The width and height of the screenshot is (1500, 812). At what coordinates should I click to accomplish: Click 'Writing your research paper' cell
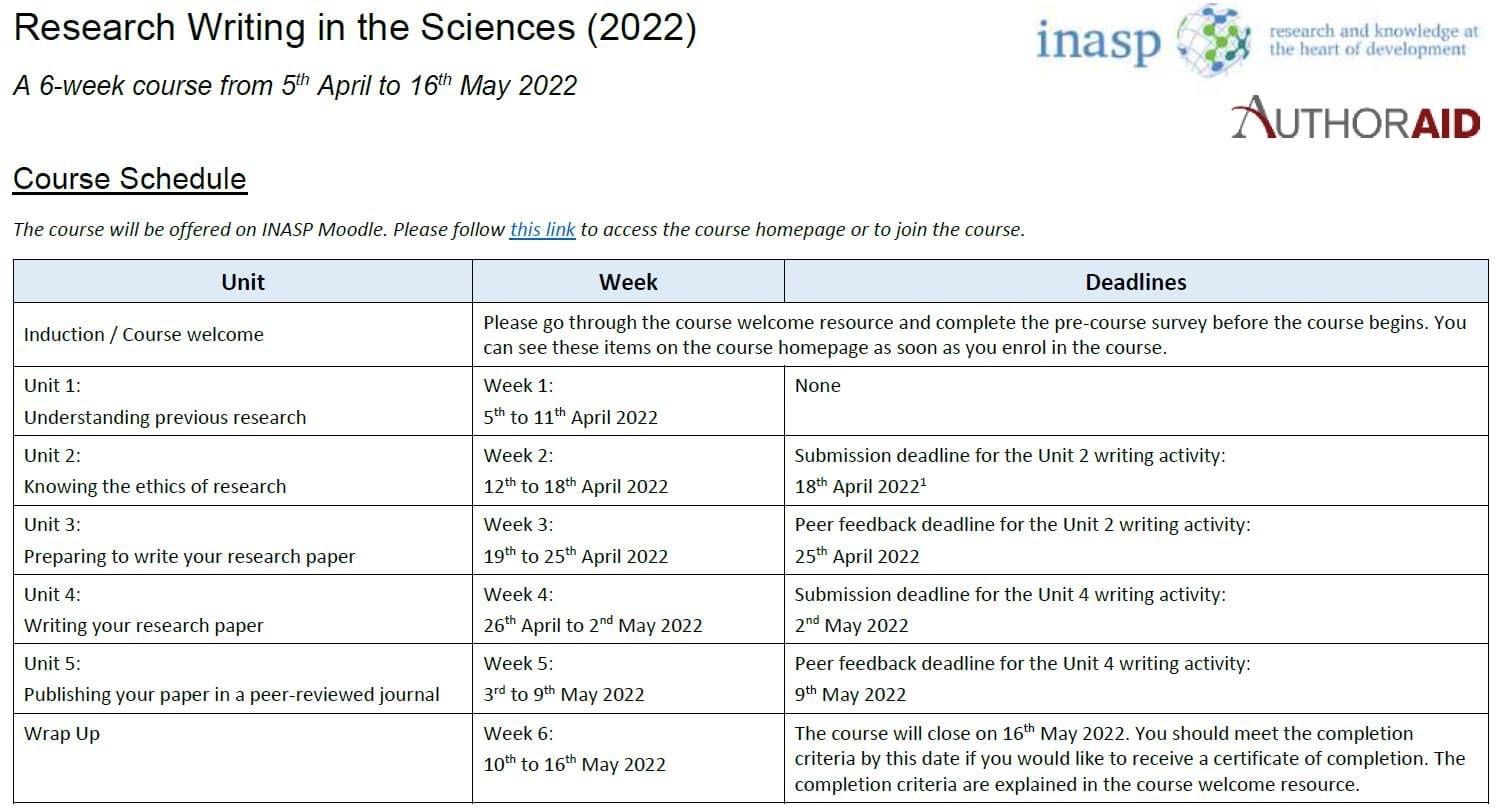(243, 610)
